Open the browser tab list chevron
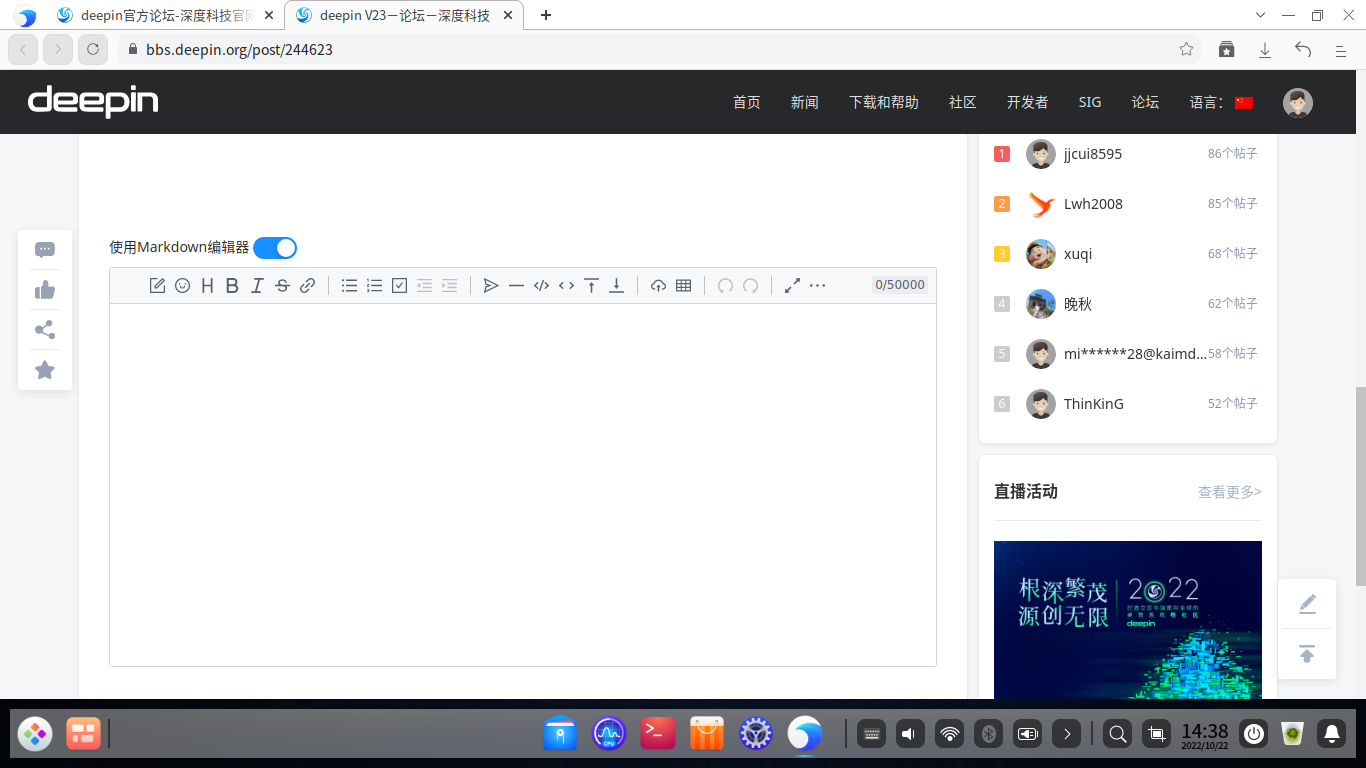Image resolution: width=1366 pixels, height=768 pixels. click(1259, 15)
